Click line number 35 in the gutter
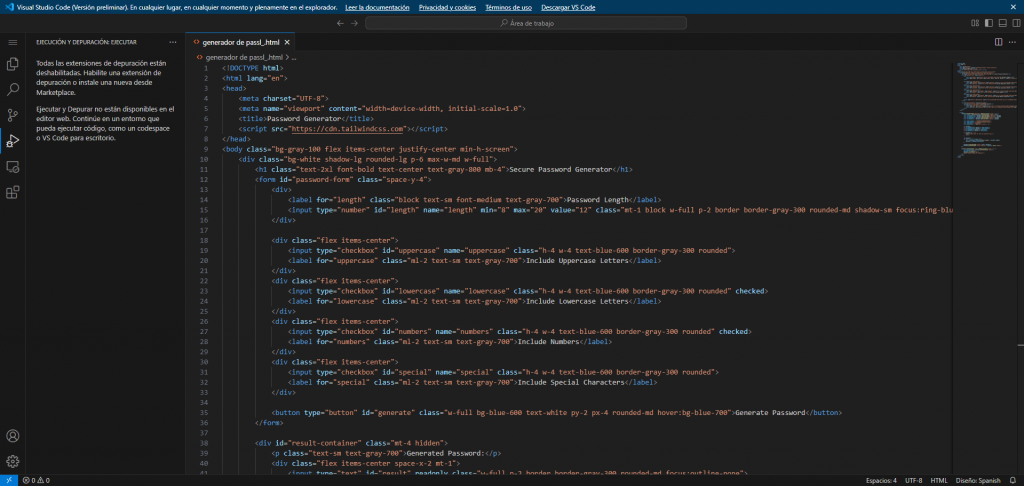Image resolution: width=1024 pixels, height=486 pixels. [204, 413]
